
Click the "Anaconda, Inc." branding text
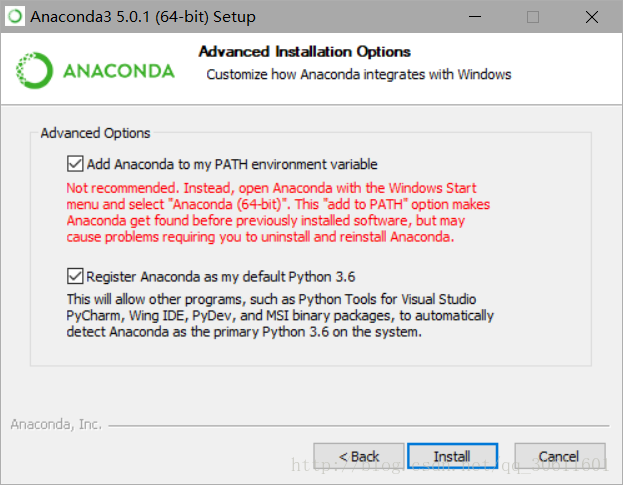coord(56,424)
